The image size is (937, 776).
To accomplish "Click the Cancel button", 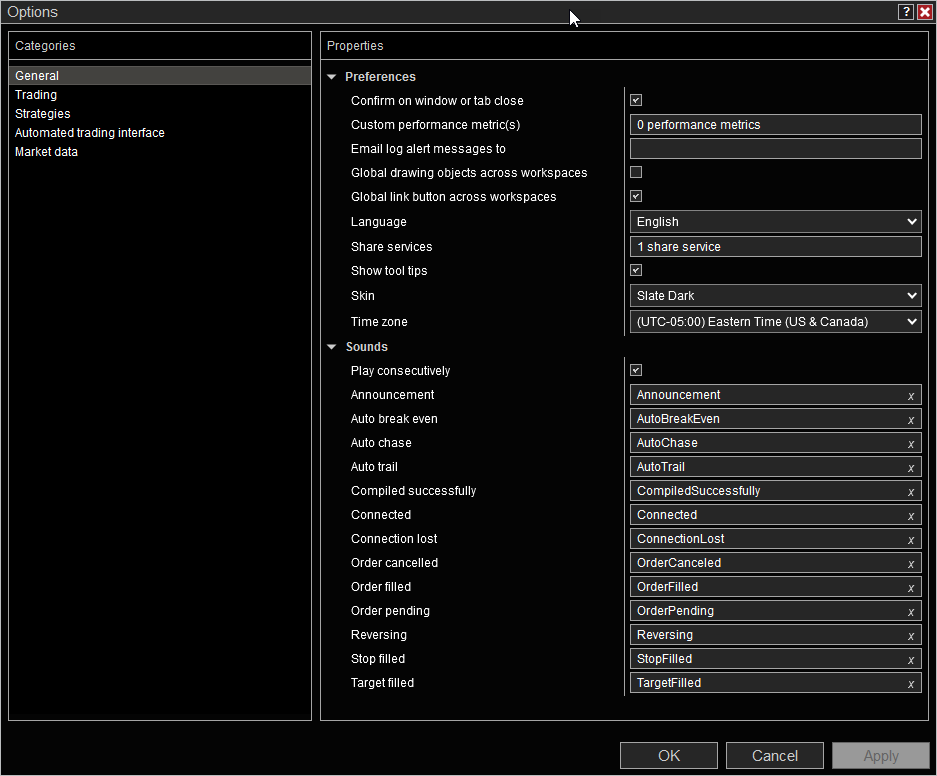I will pos(775,756).
